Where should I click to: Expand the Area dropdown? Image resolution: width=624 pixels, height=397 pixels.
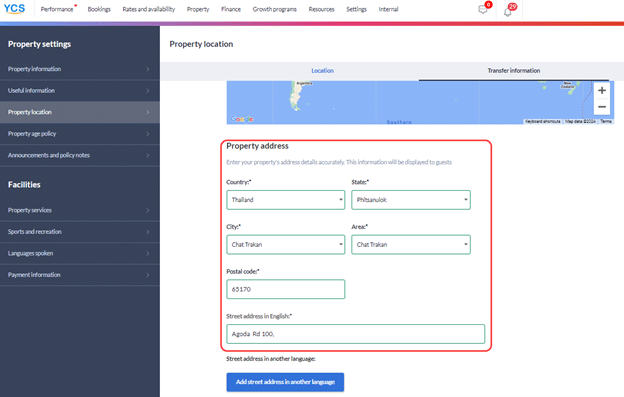point(411,245)
